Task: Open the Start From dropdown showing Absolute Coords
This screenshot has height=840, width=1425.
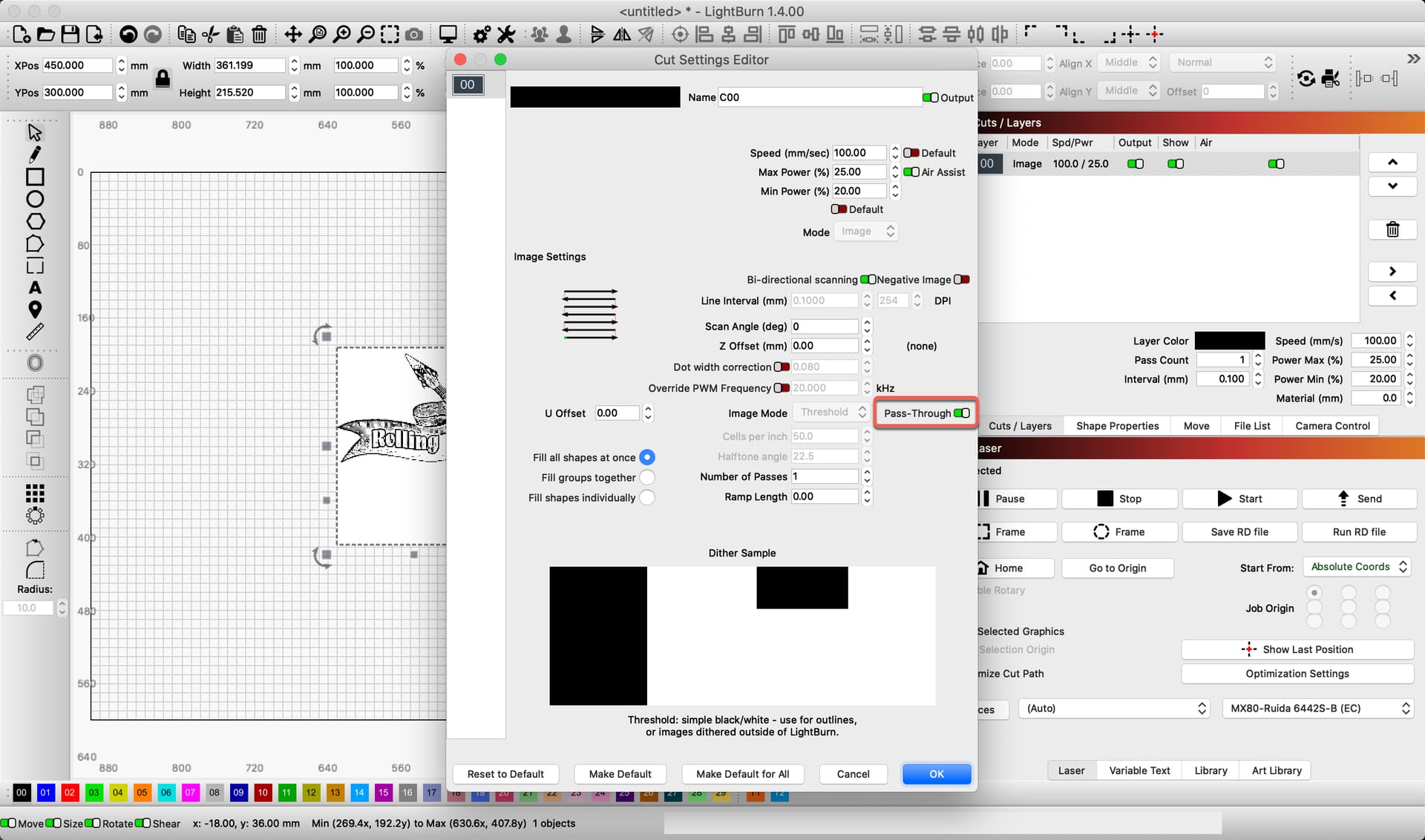Action: tap(1356, 566)
